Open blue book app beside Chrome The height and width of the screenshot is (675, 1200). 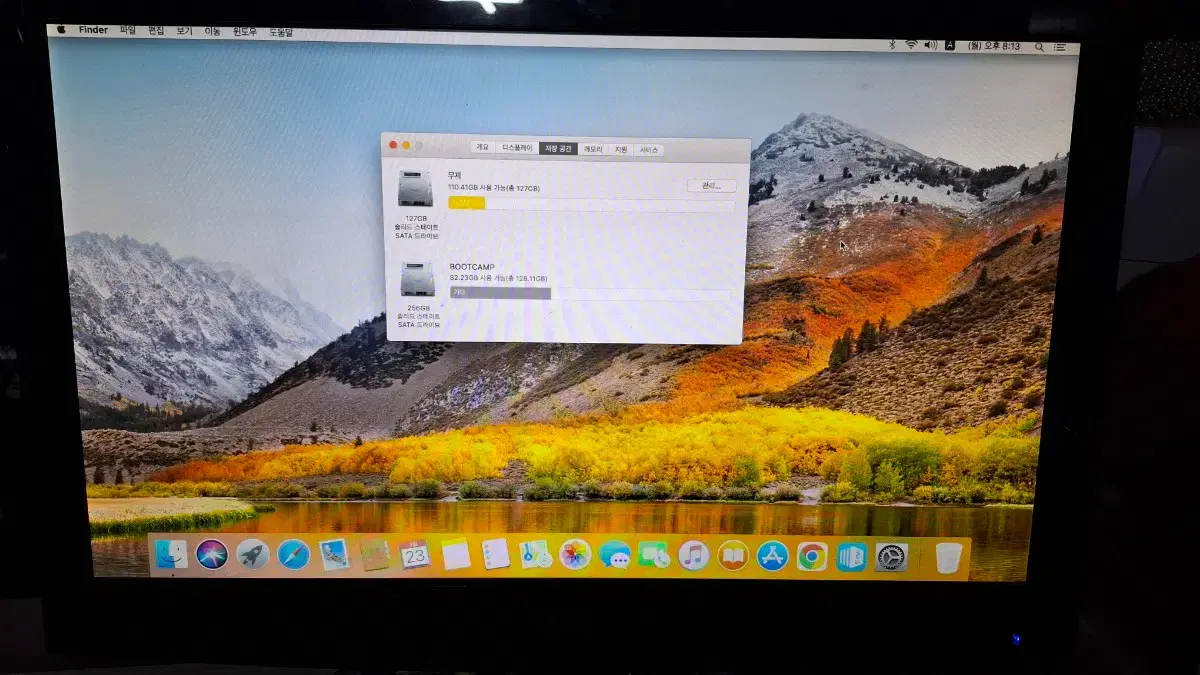(851, 556)
